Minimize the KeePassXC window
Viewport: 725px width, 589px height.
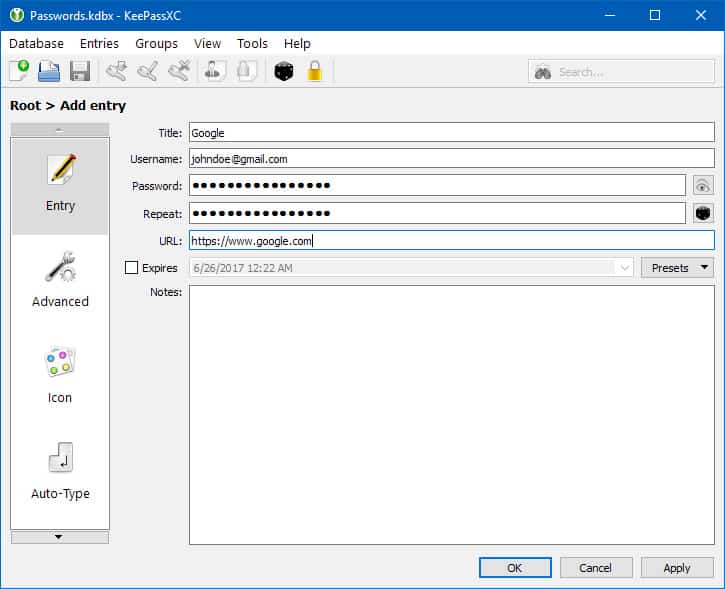click(x=610, y=15)
